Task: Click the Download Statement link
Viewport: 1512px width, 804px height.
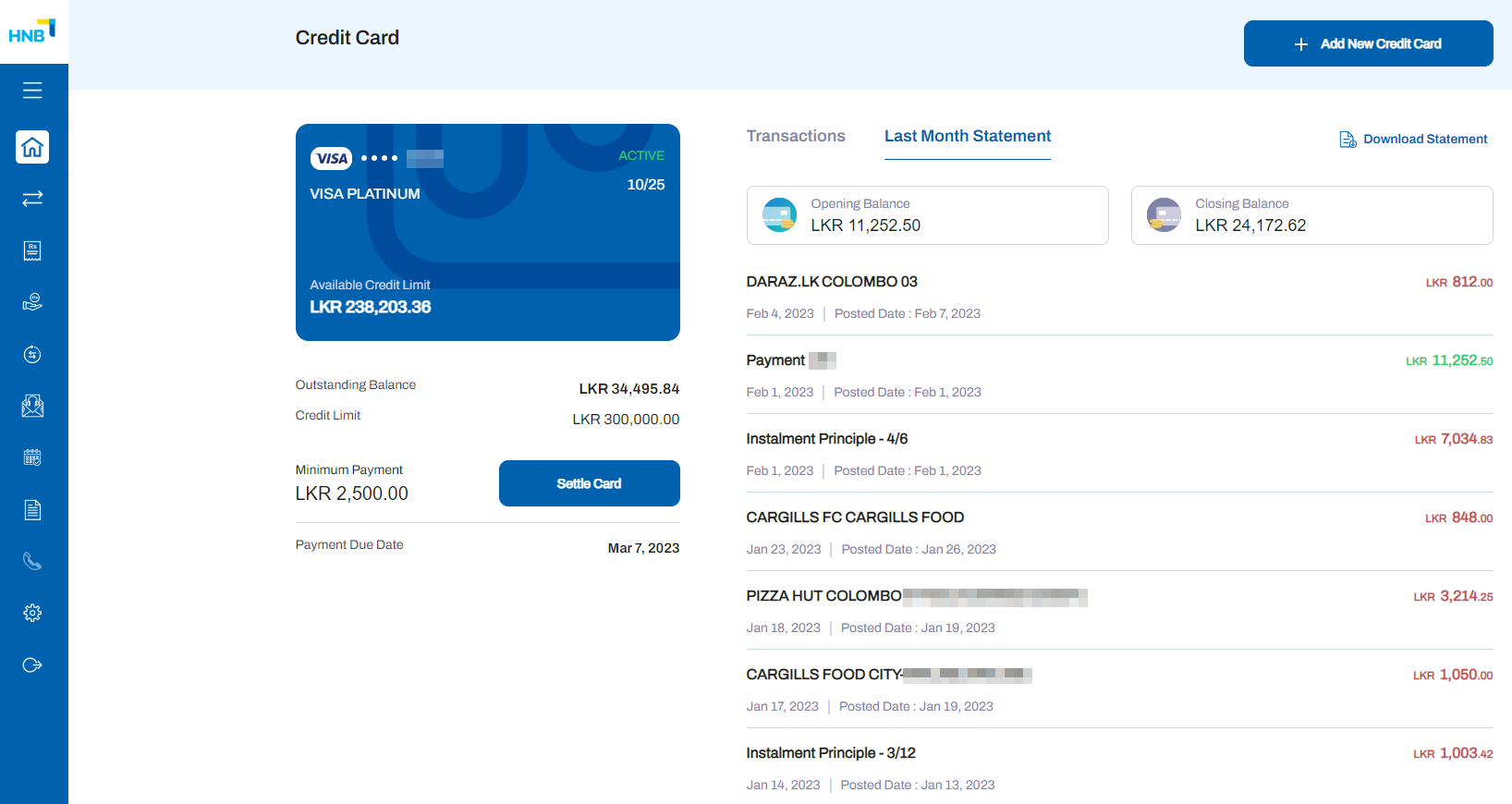Action: 1413,140
